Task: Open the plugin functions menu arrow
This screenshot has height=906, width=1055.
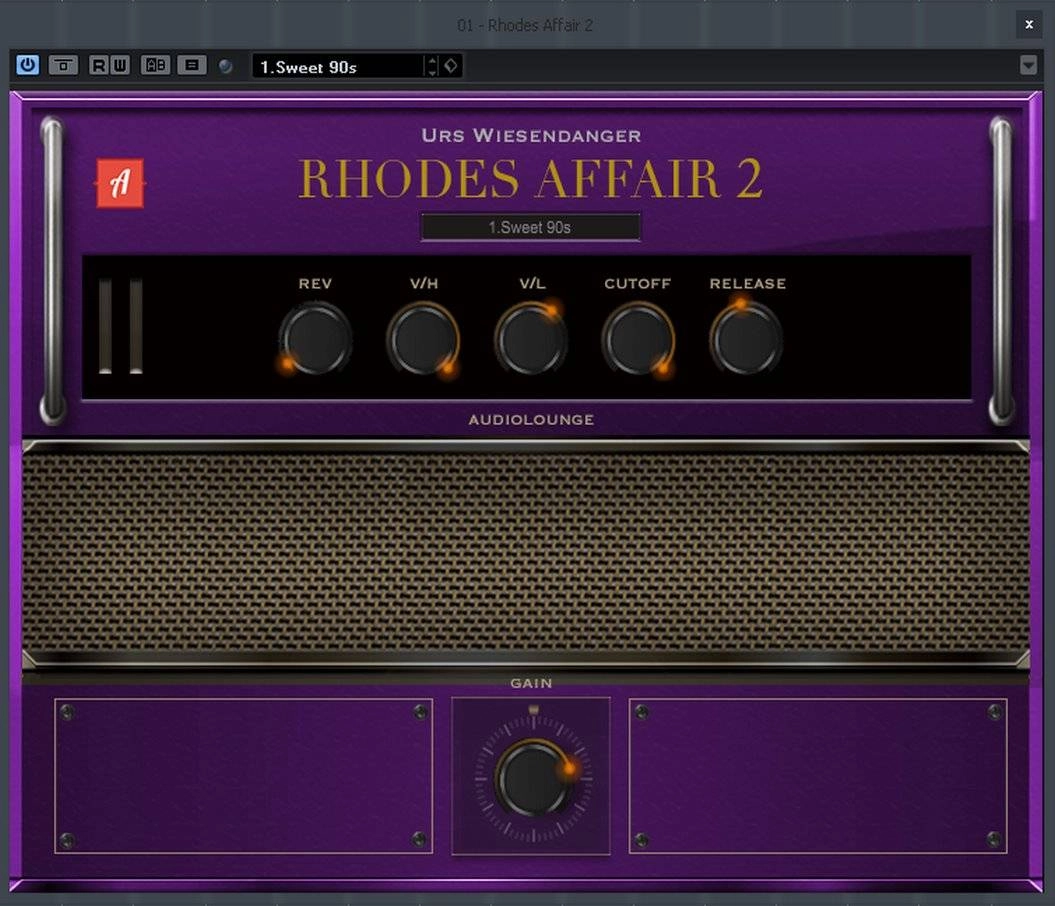Action: [x=1028, y=65]
